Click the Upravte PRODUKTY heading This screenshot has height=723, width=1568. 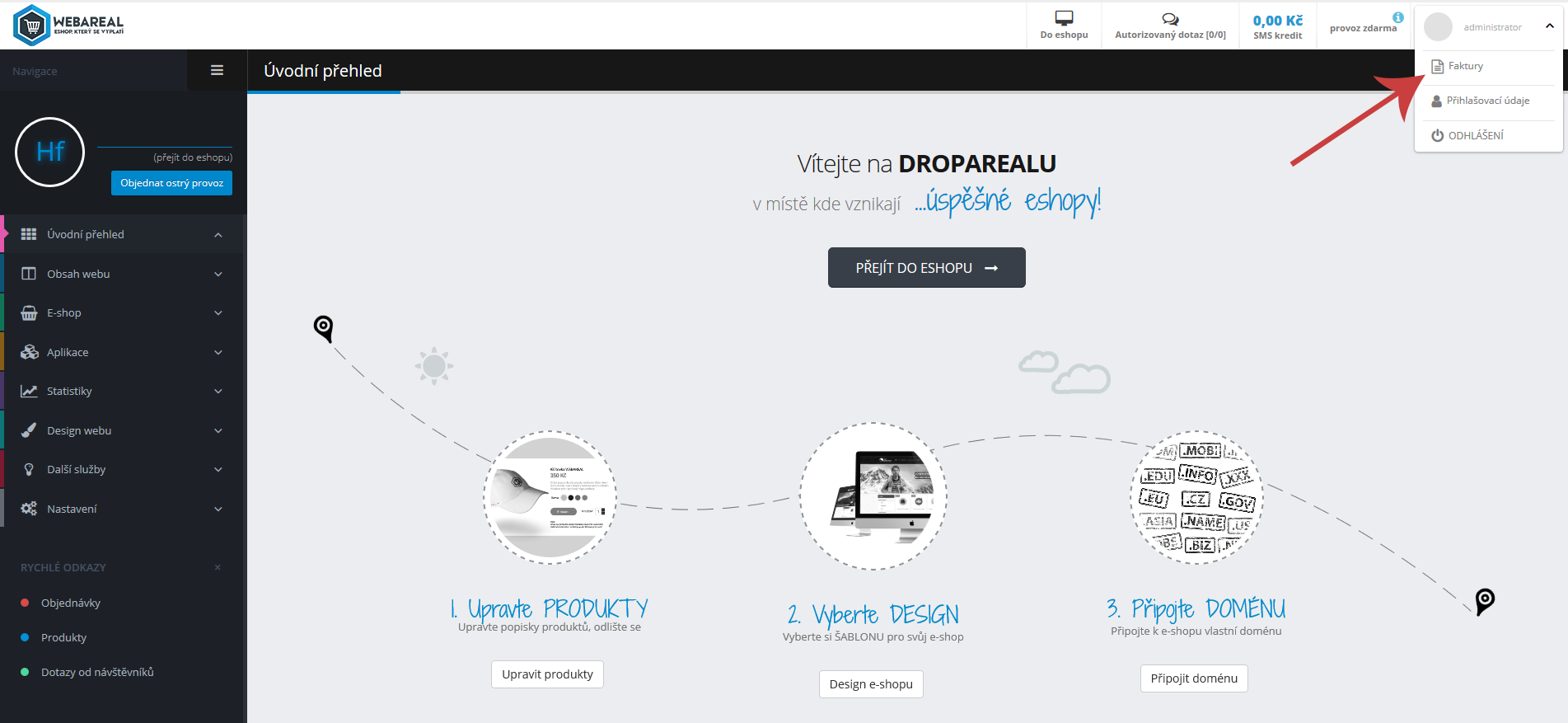[549, 608]
